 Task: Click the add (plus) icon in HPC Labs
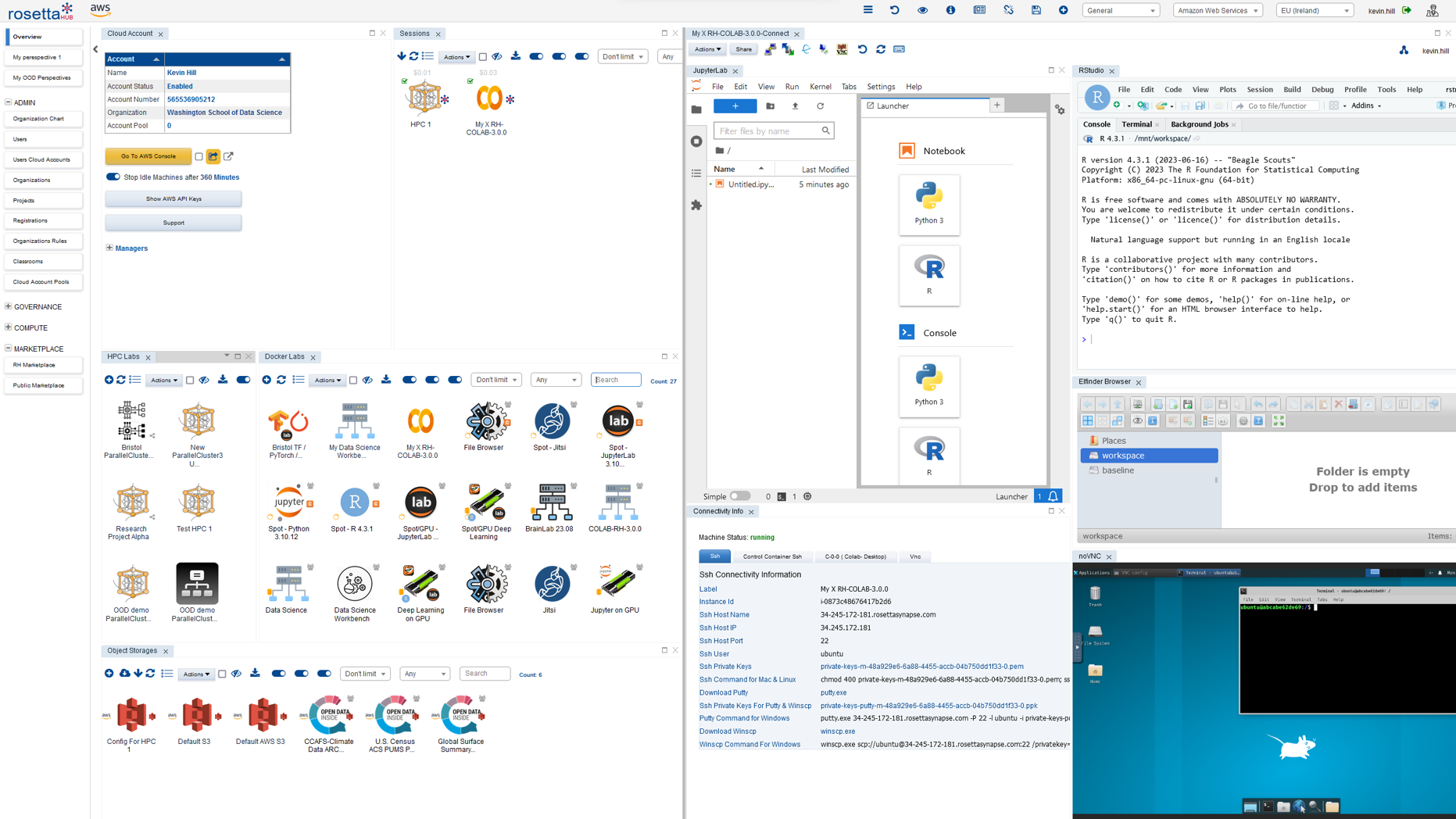[109, 380]
